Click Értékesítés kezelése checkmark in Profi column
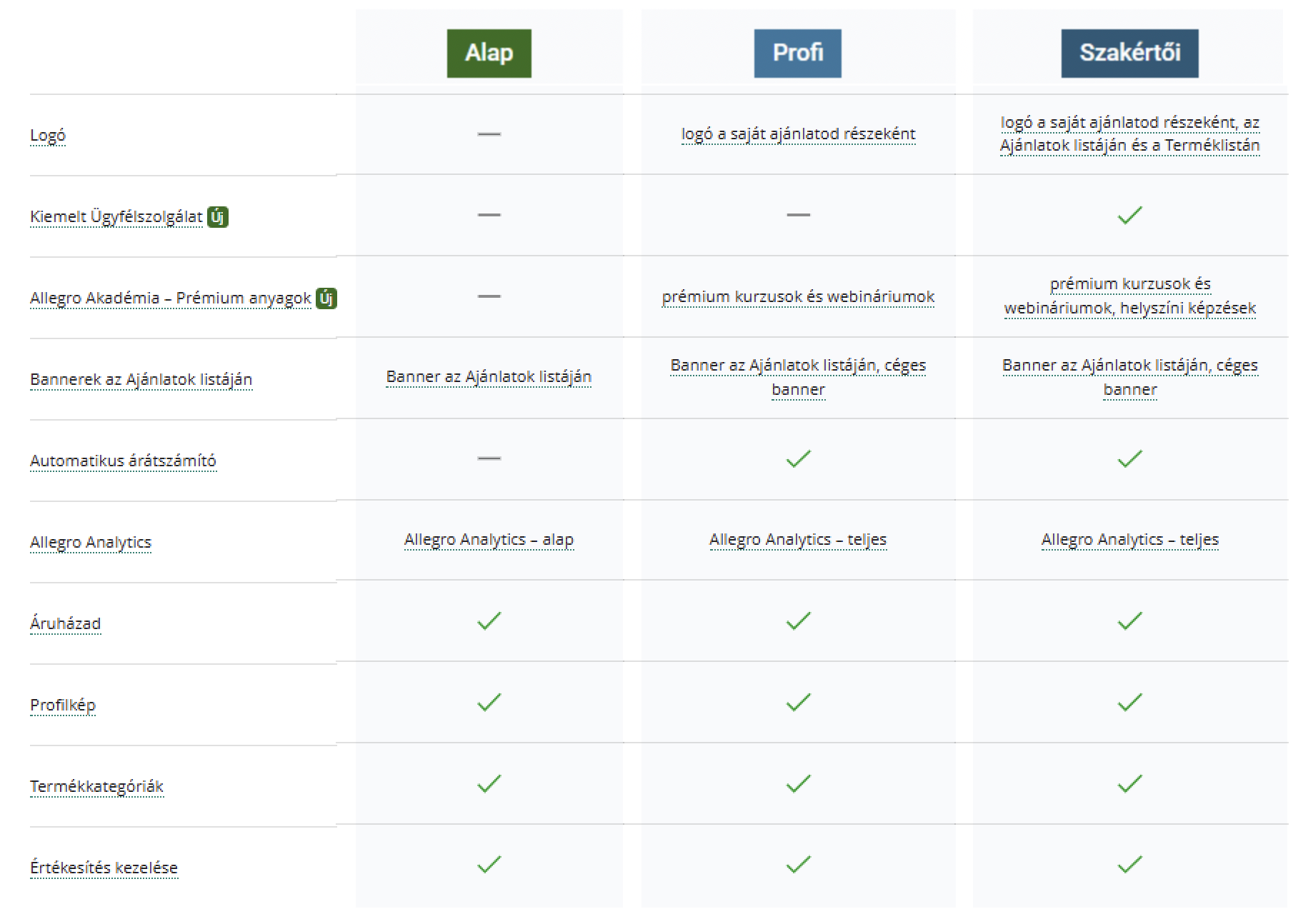 798,865
